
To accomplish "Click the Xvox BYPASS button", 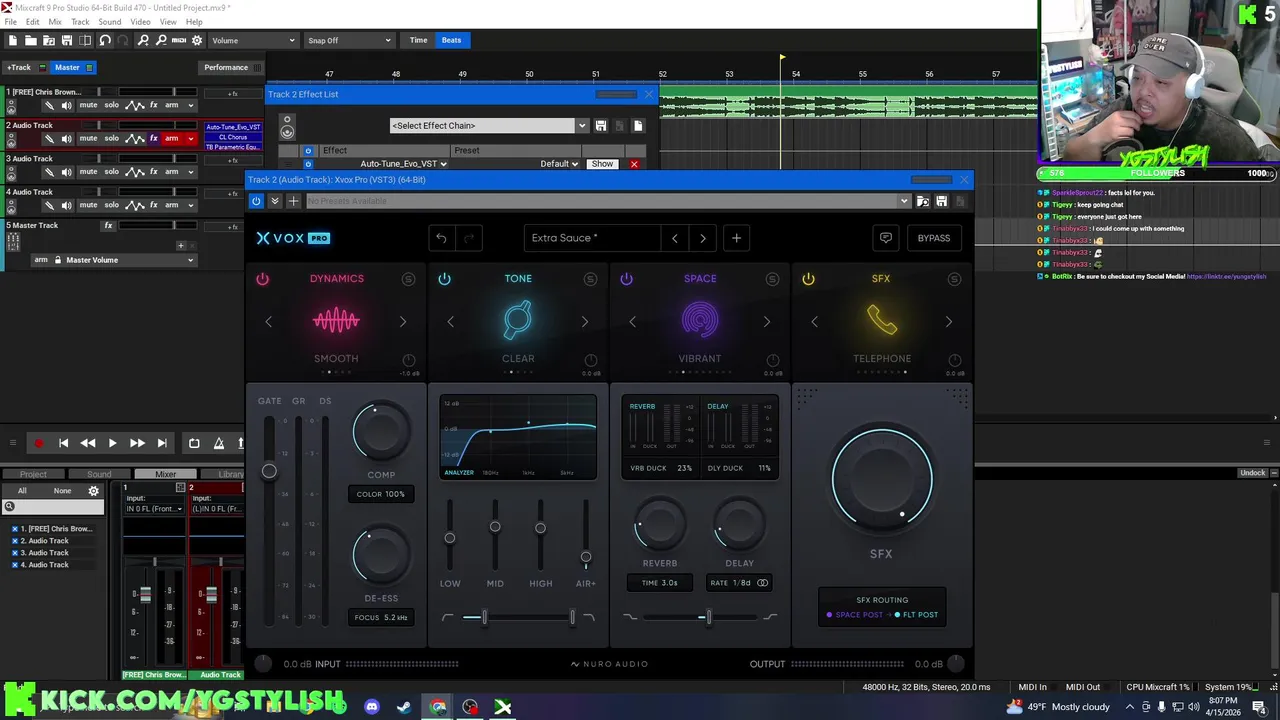I will pos(934,238).
